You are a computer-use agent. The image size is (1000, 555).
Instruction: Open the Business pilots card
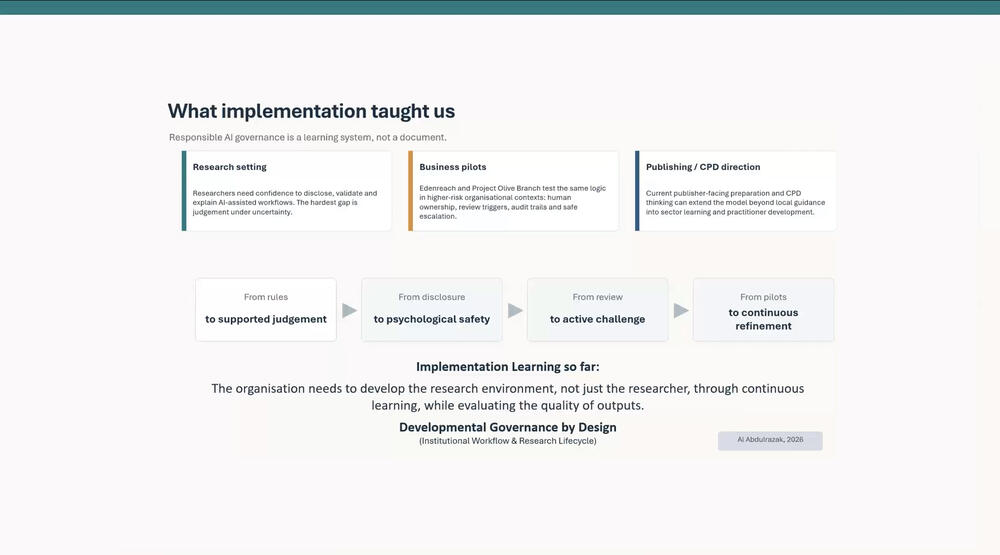click(x=513, y=191)
